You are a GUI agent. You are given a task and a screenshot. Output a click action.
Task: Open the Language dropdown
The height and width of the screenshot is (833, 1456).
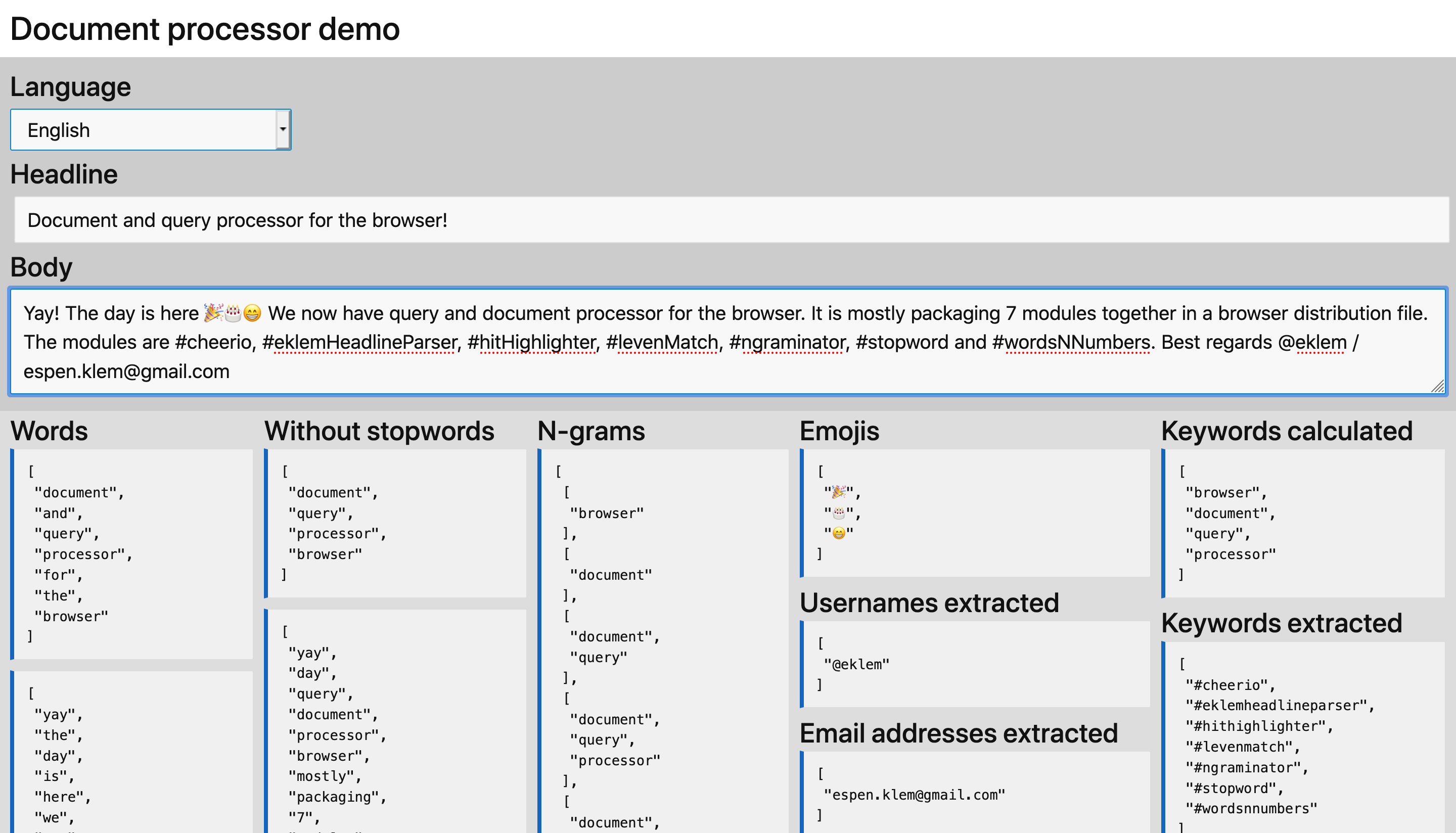(x=150, y=129)
